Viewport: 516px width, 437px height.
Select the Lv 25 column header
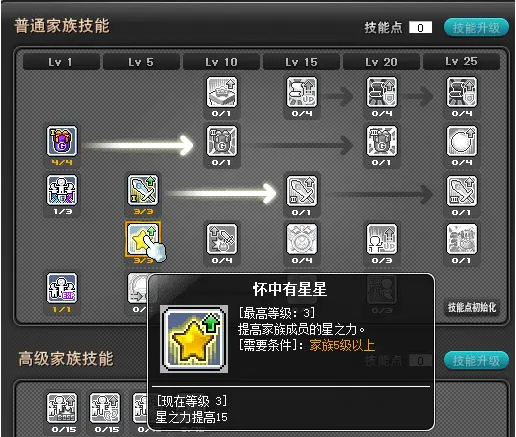461,62
